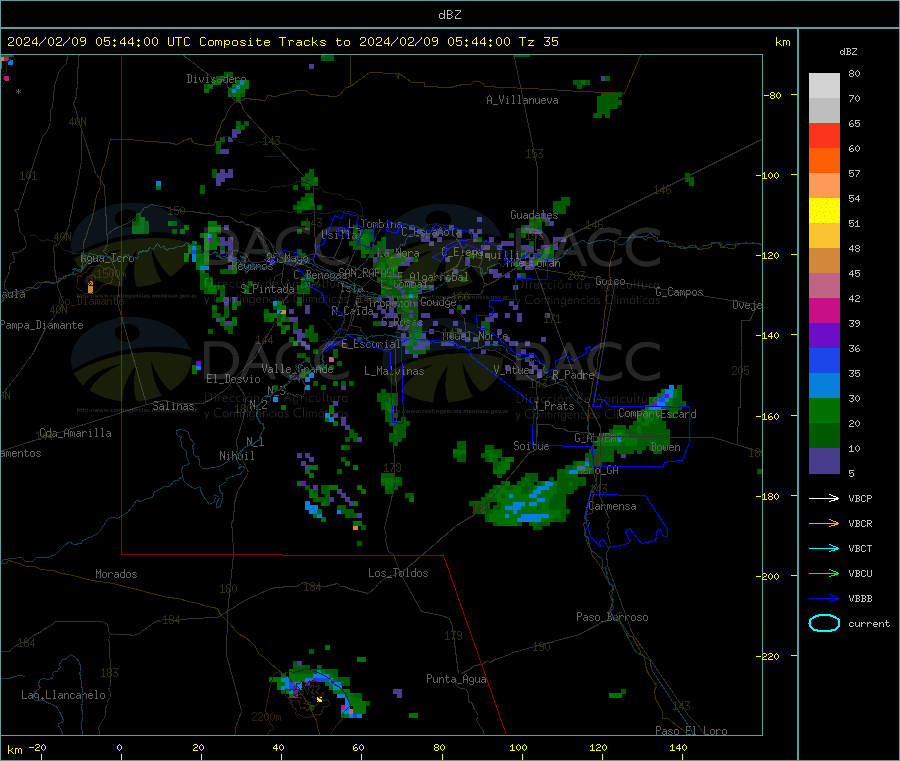Click the A_Villanueva map label
The height and width of the screenshot is (761, 900).
(522, 100)
